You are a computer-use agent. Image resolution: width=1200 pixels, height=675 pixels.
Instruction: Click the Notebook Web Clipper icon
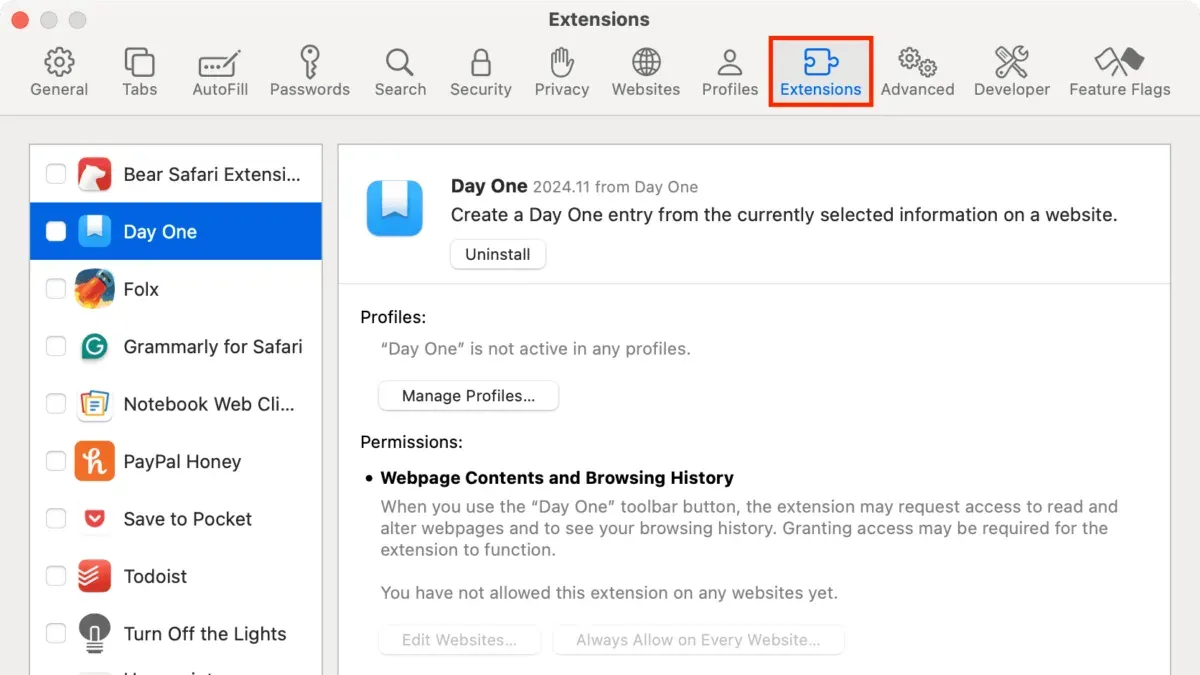point(95,404)
